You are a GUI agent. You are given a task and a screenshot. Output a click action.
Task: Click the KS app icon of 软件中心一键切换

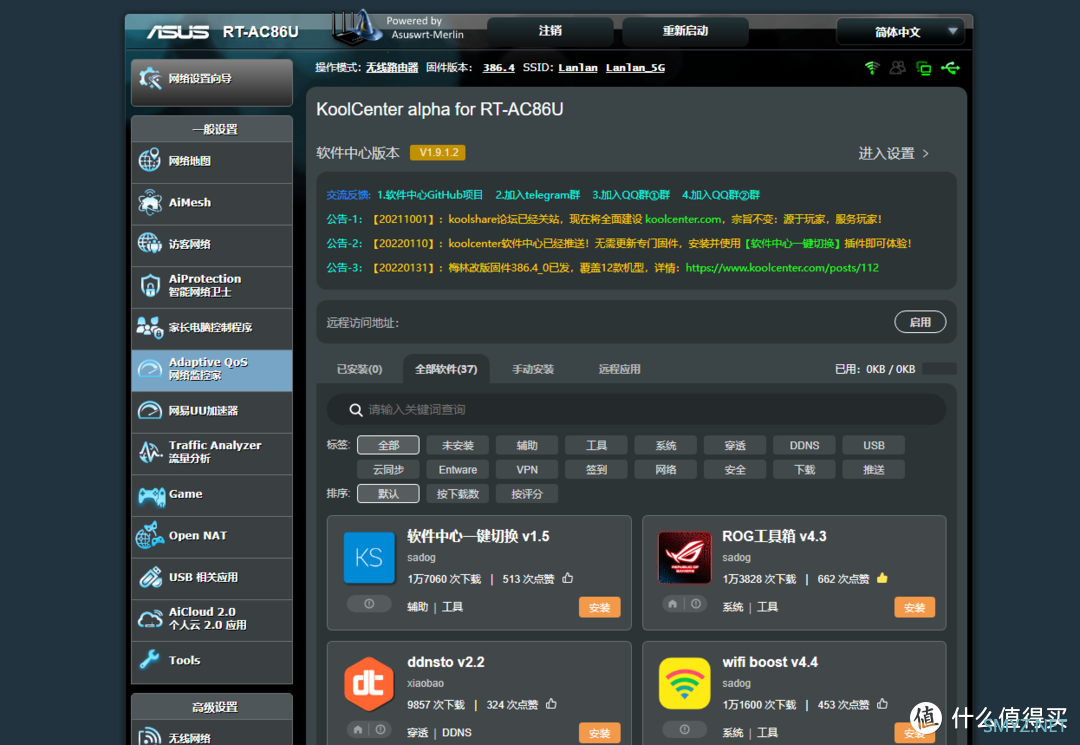click(x=369, y=557)
